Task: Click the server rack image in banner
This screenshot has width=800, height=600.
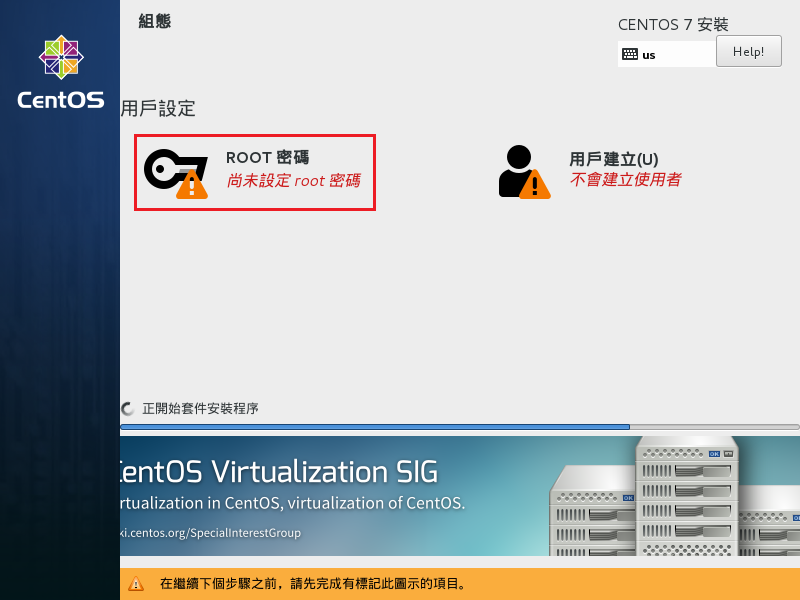Action: [674, 496]
